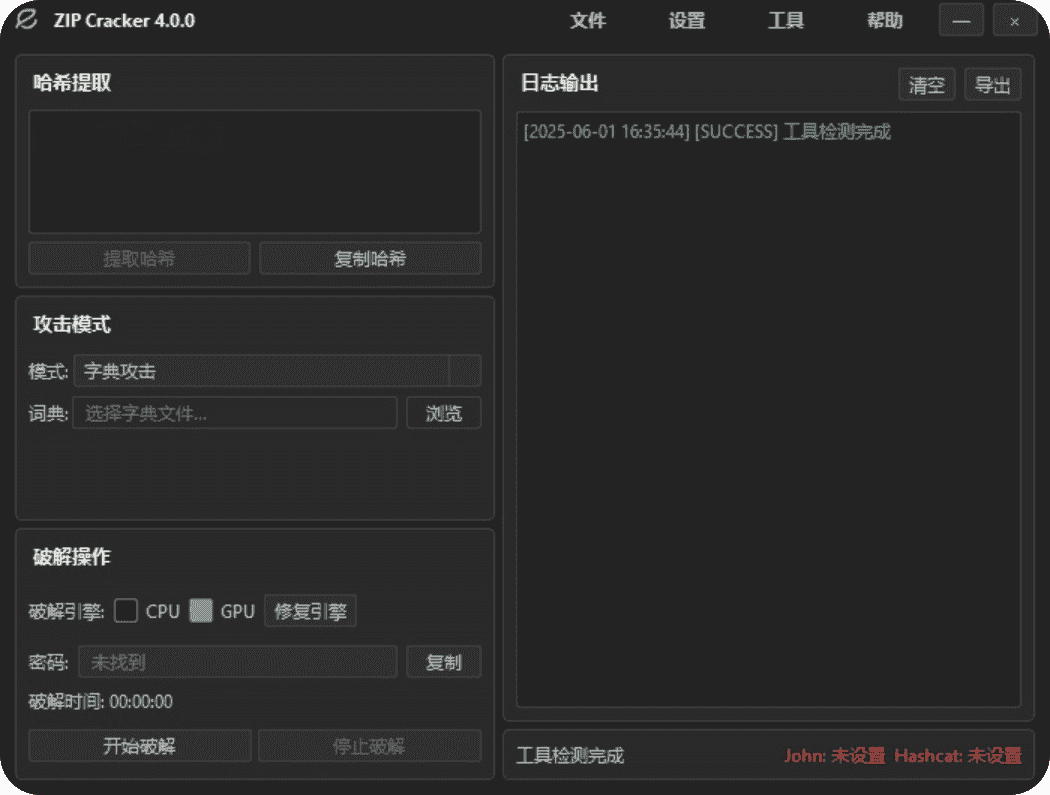This screenshot has height=795, width=1050.
Task: Minimize the ZIP Cracker window
Action: click(x=961, y=21)
